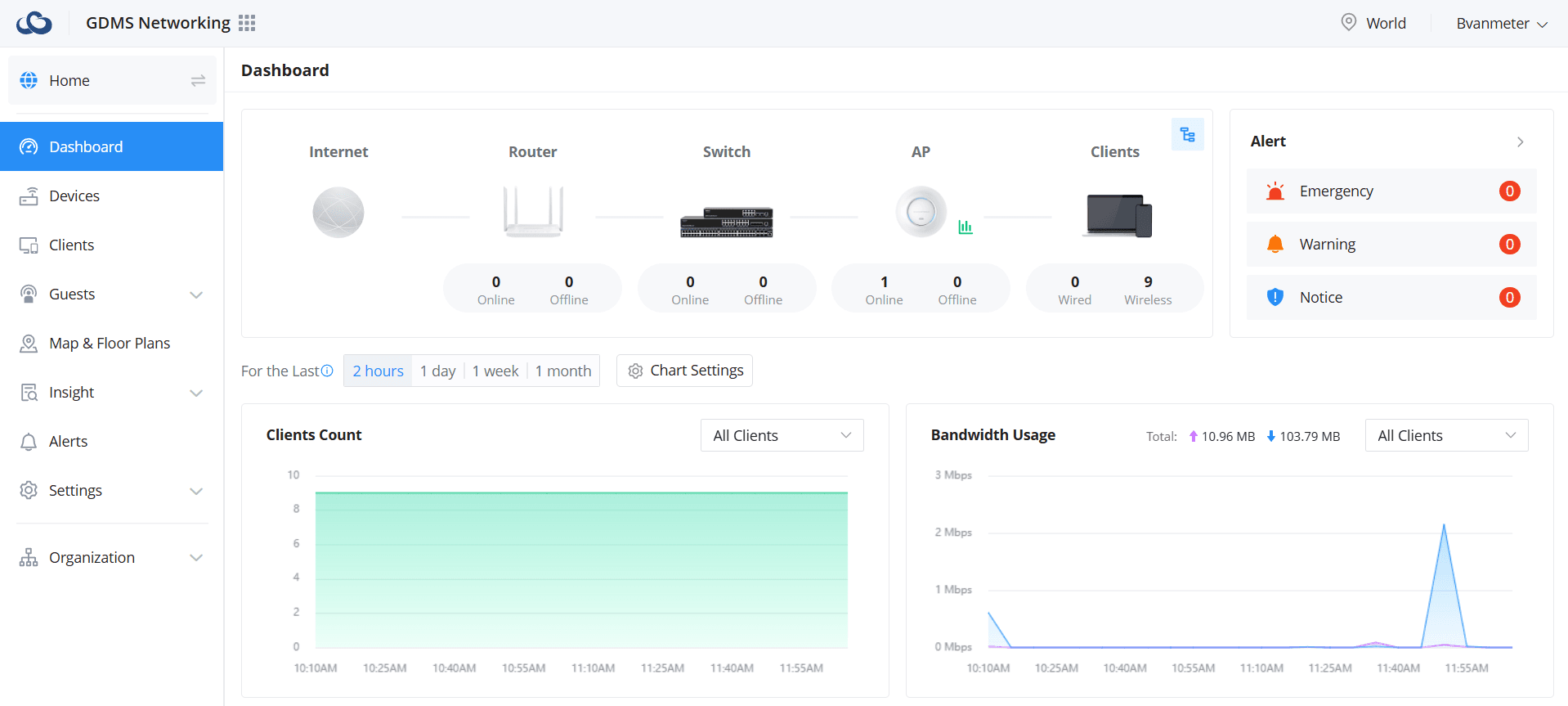This screenshot has width=1568, height=706.
Task: Expand the Organization submenu chevron
Action: 196,558
